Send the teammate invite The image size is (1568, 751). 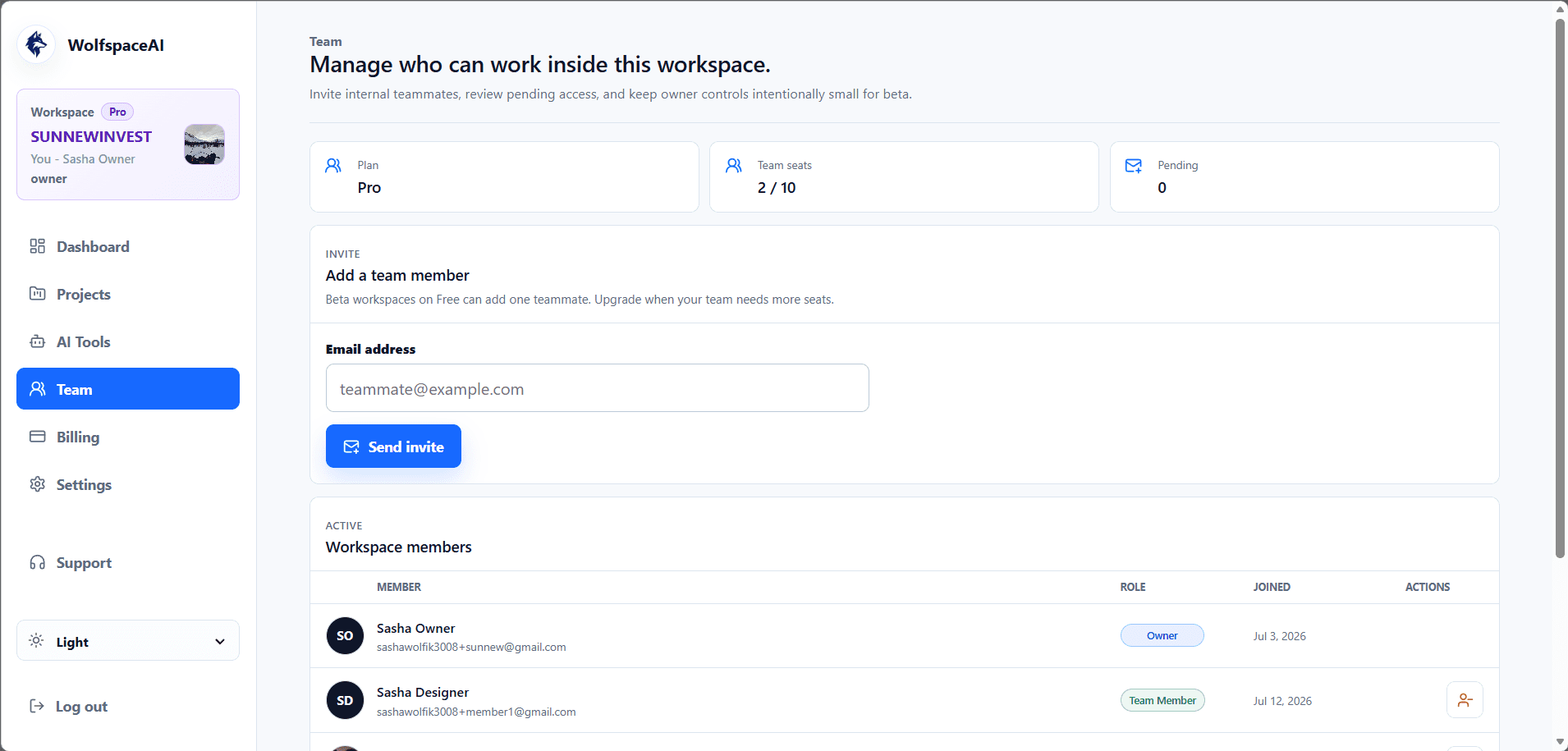(393, 446)
